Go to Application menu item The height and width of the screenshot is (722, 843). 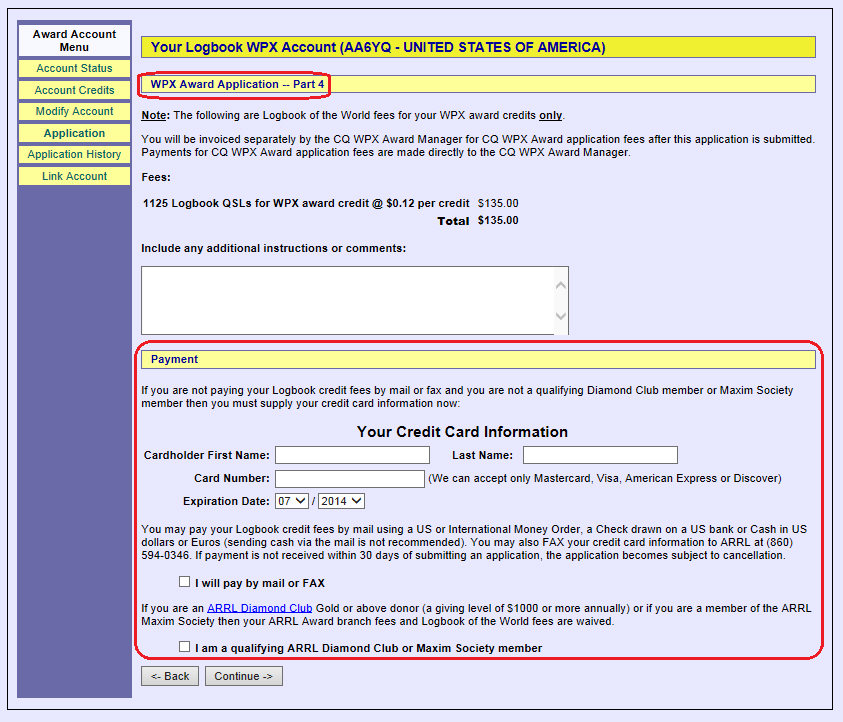click(x=74, y=133)
